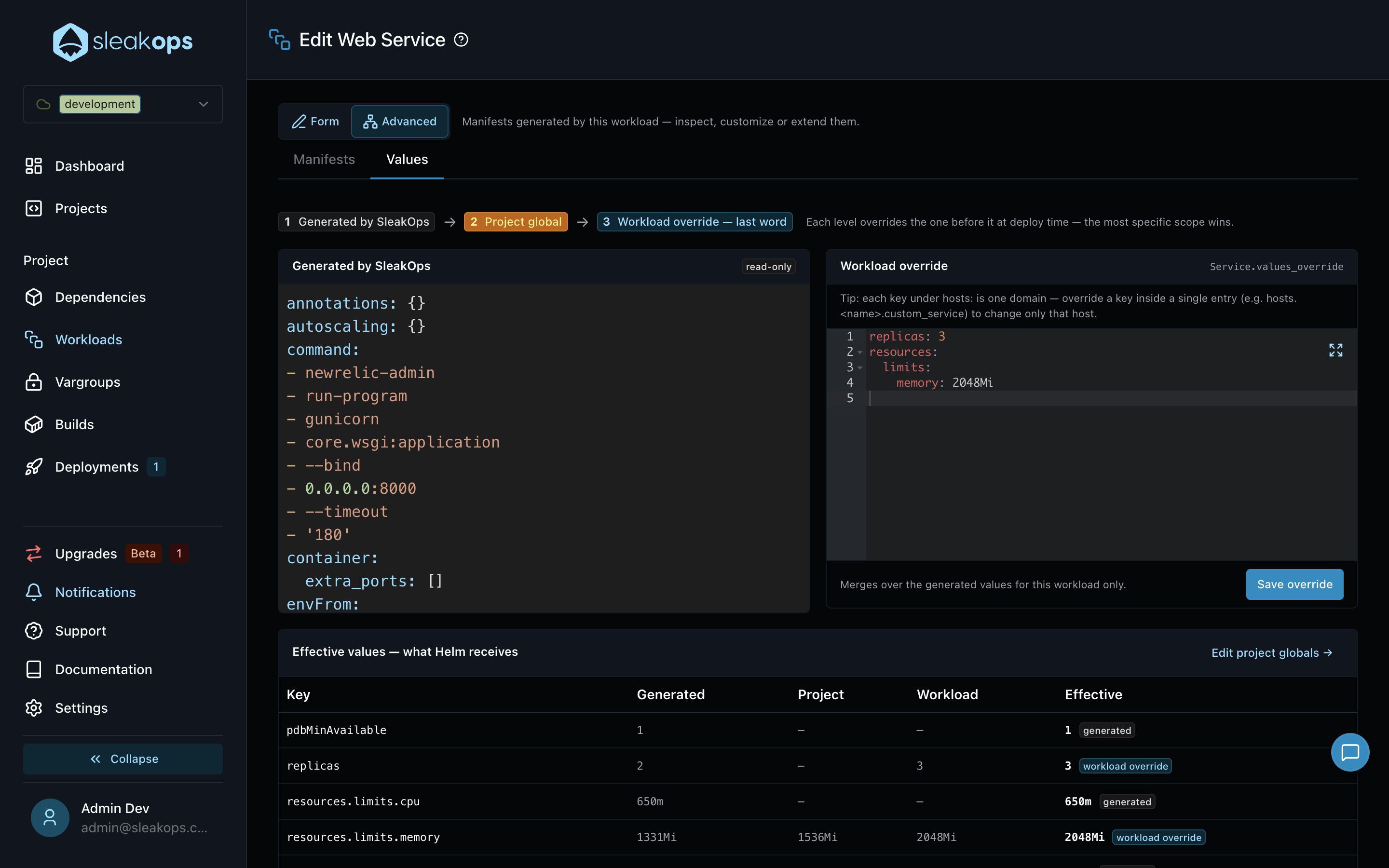The width and height of the screenshot is (1389, 868).
Task: Open Notifications bell icon
Action: 34,592
